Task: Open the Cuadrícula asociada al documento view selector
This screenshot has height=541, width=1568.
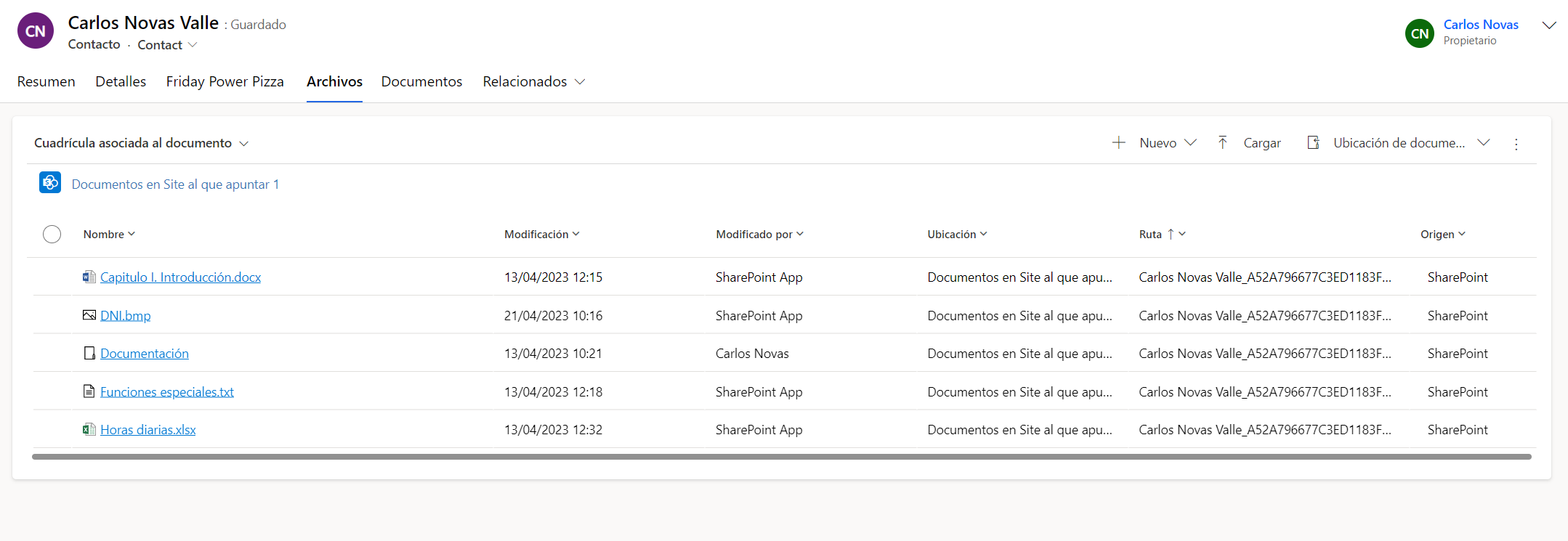Action: point(142,143)
